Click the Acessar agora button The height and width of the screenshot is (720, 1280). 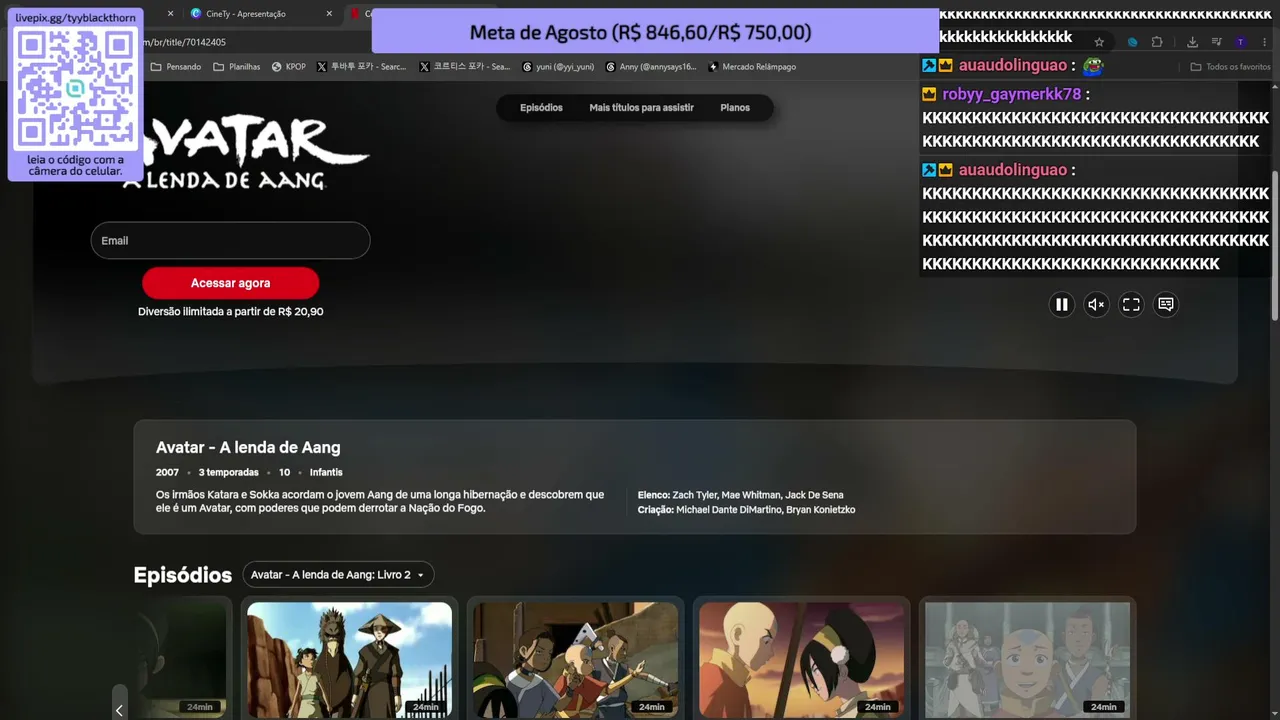pyautogui.click(x=230, y=283)
